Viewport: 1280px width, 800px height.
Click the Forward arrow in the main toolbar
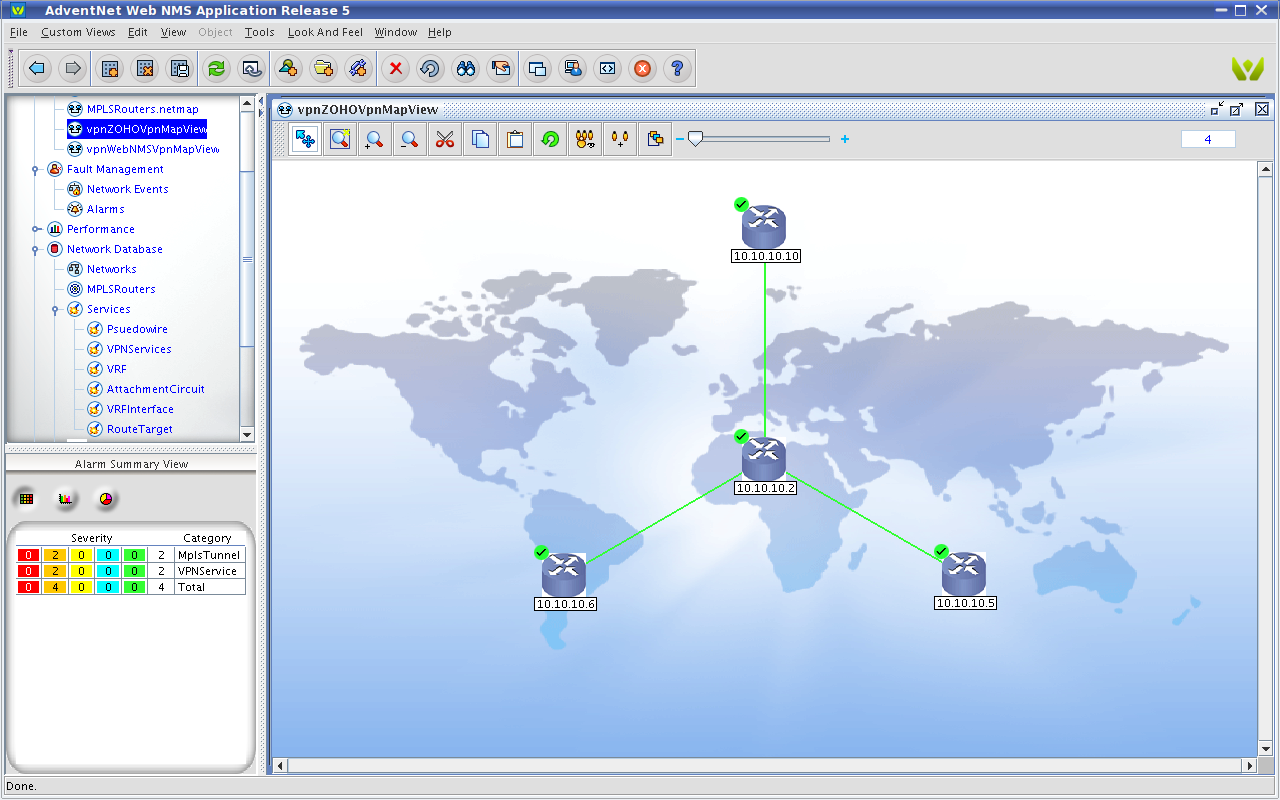click(72, 69)
